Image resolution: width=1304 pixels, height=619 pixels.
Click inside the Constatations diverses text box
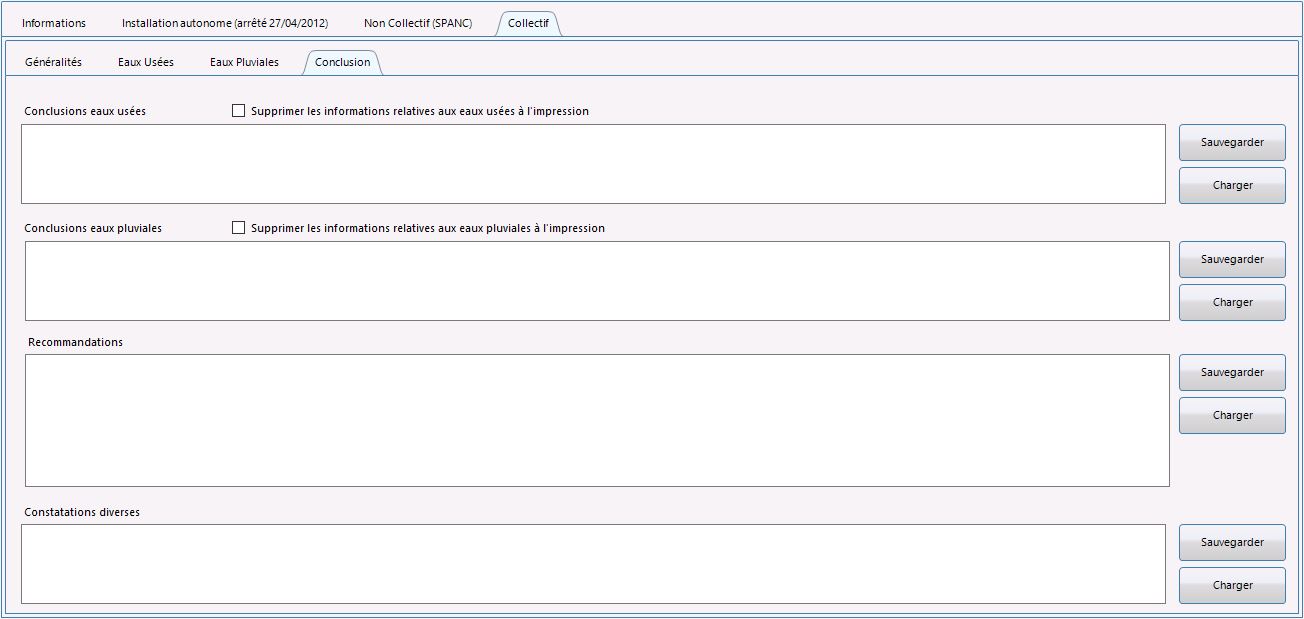(593, 564)
